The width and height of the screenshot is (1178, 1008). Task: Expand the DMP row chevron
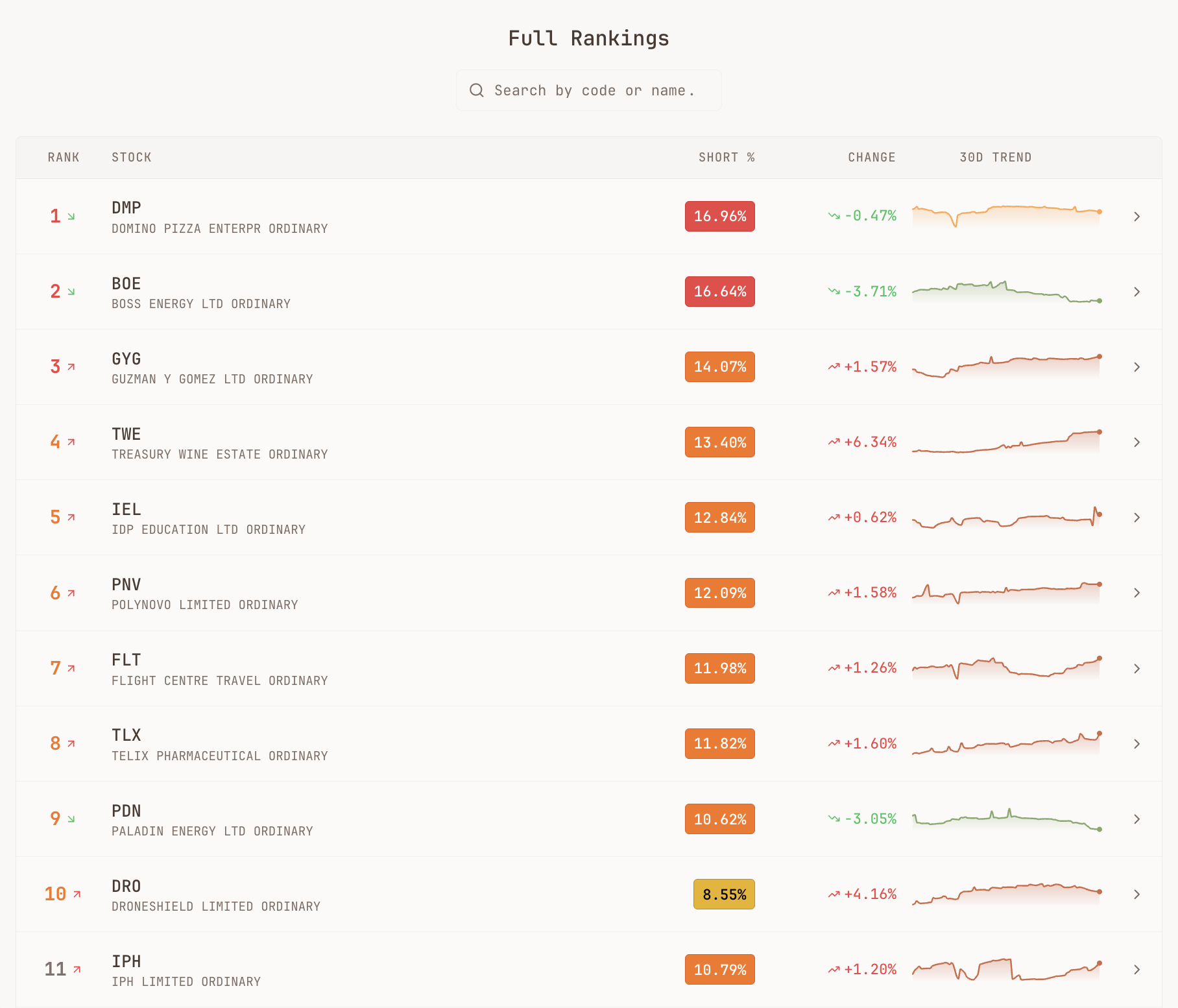pyautogui.click(x=1136, y=217)
